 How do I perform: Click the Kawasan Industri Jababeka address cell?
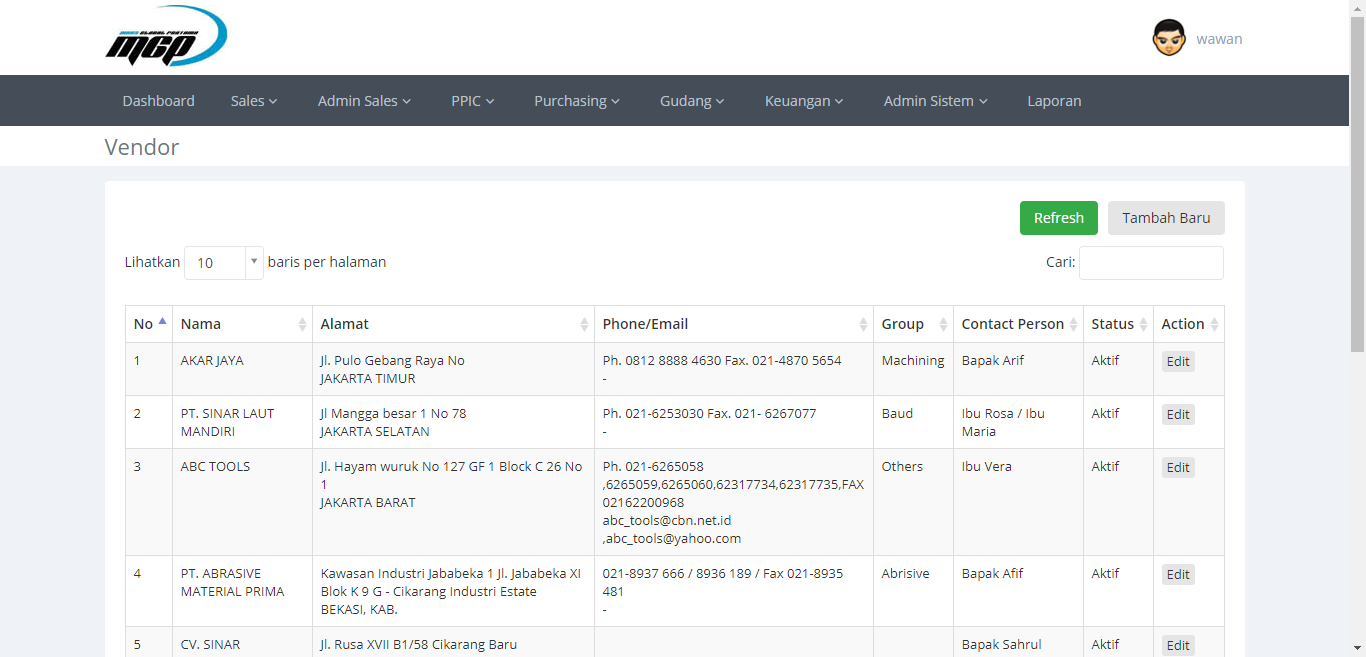click(453, 591)
